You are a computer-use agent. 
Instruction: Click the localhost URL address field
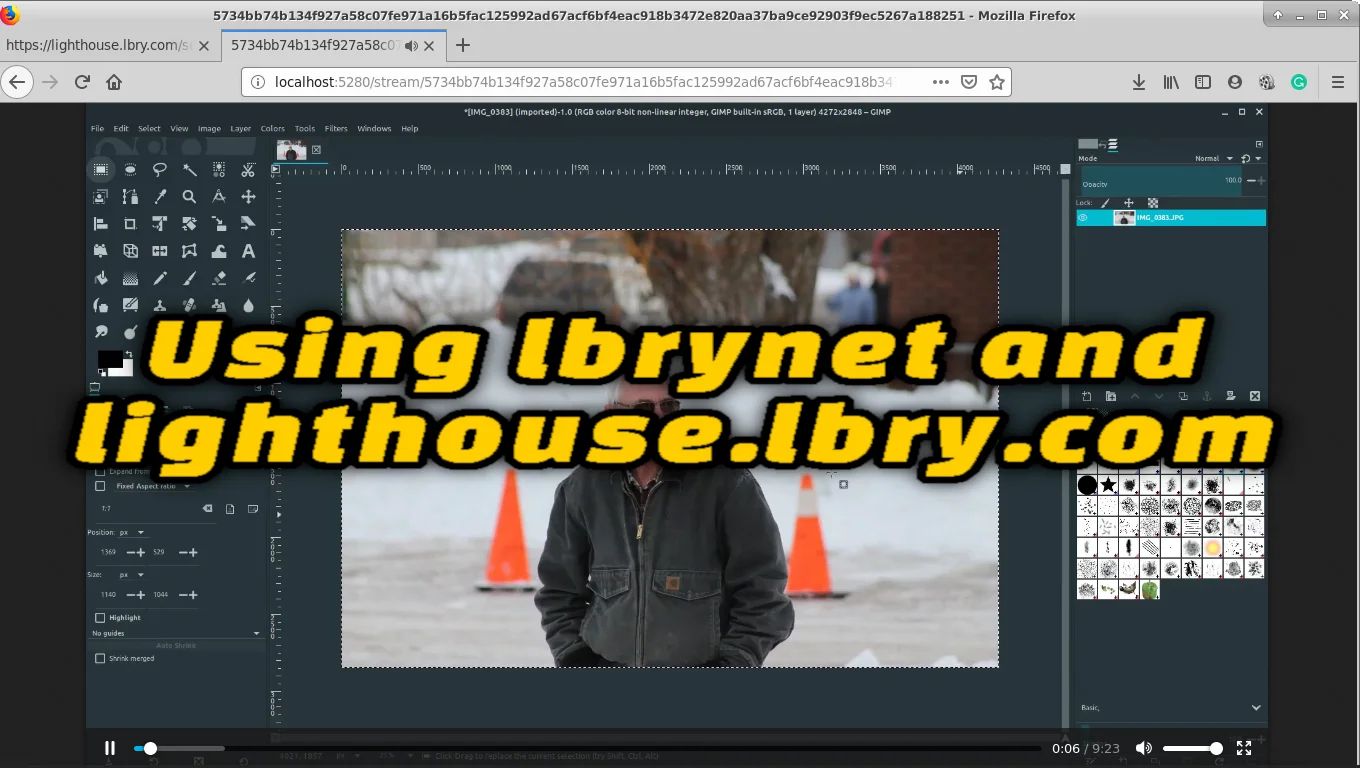pos(584,82)
